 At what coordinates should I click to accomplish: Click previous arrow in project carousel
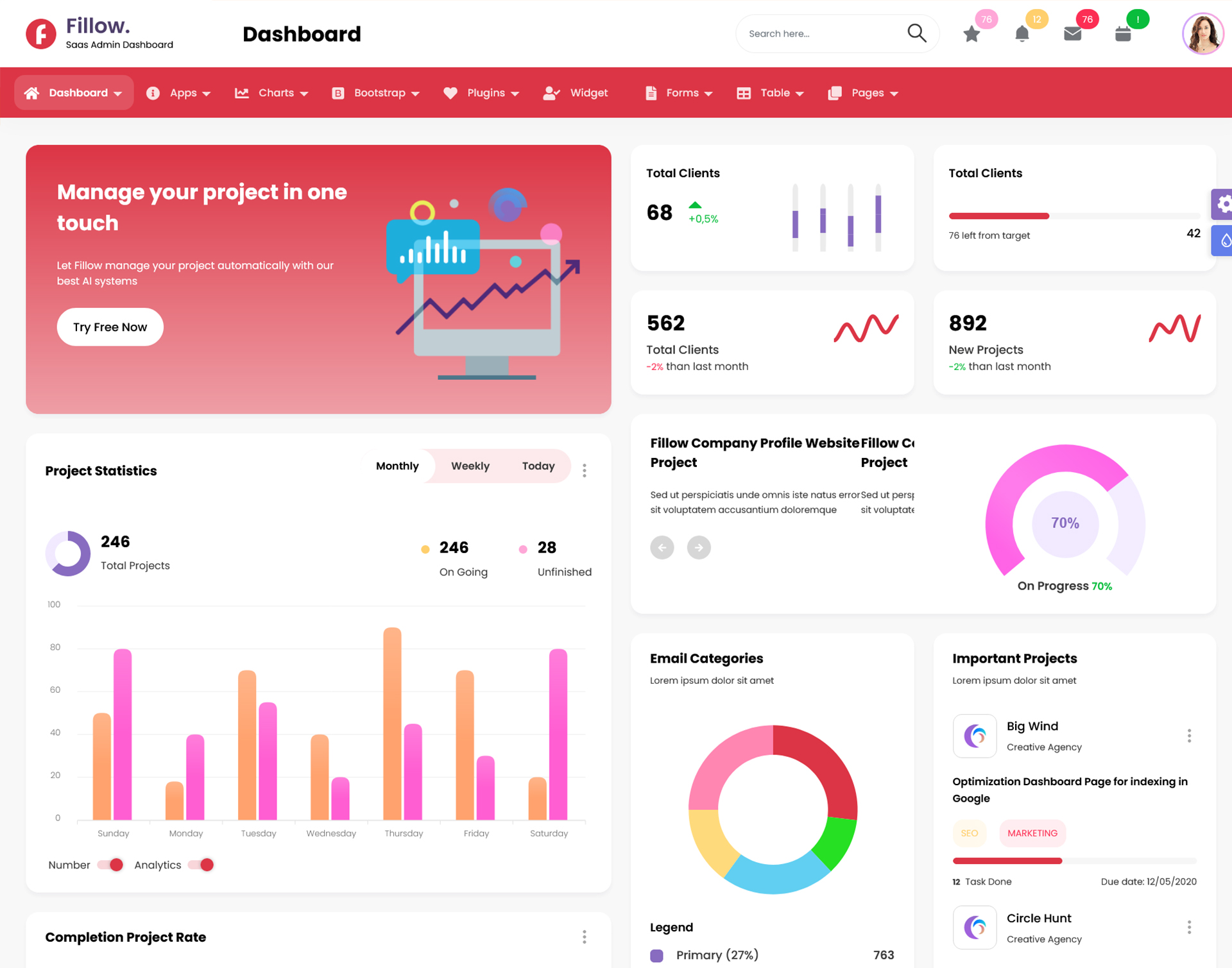click(662, 547)
